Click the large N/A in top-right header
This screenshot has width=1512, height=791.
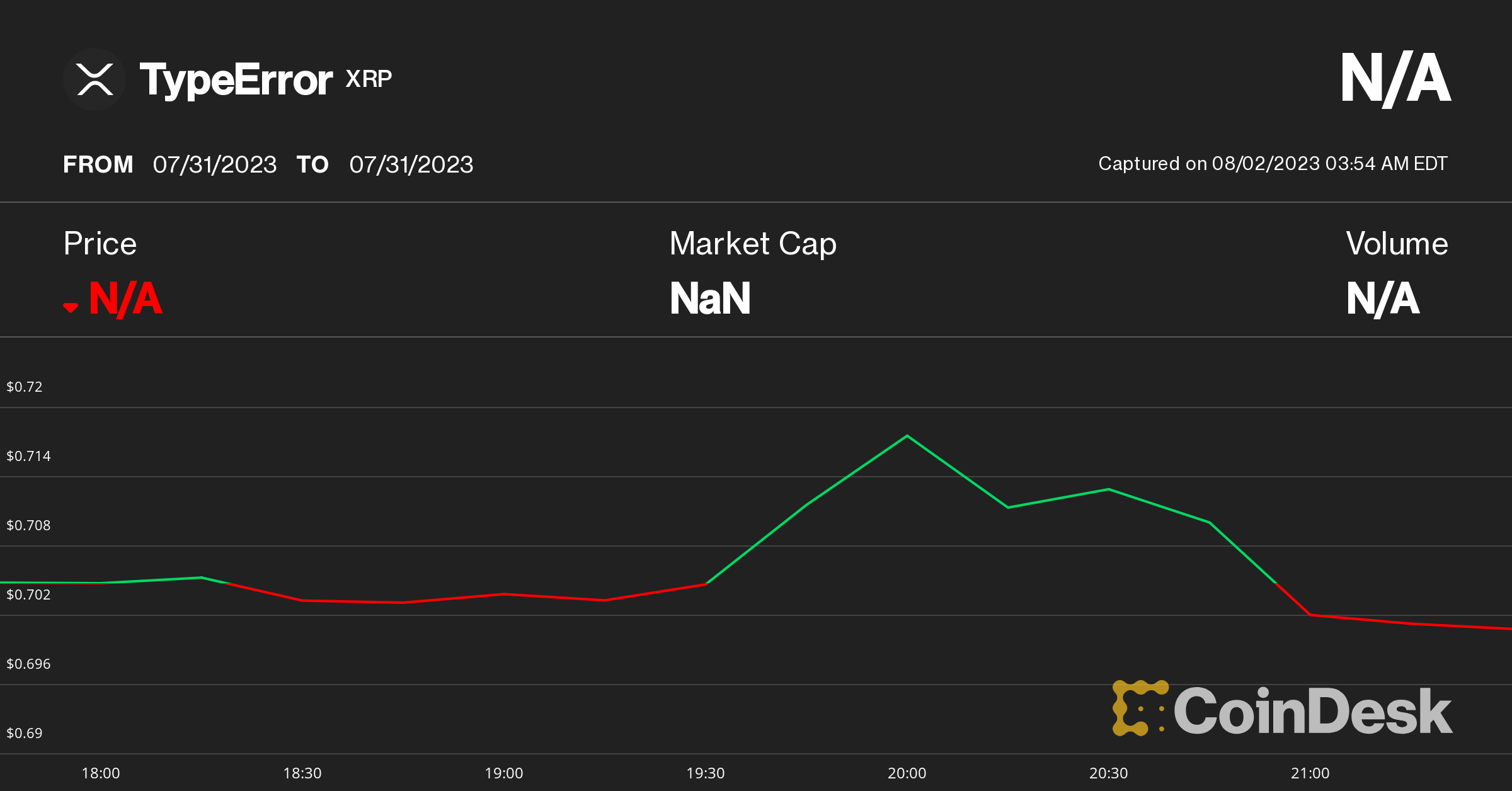tap(1395, 79)
